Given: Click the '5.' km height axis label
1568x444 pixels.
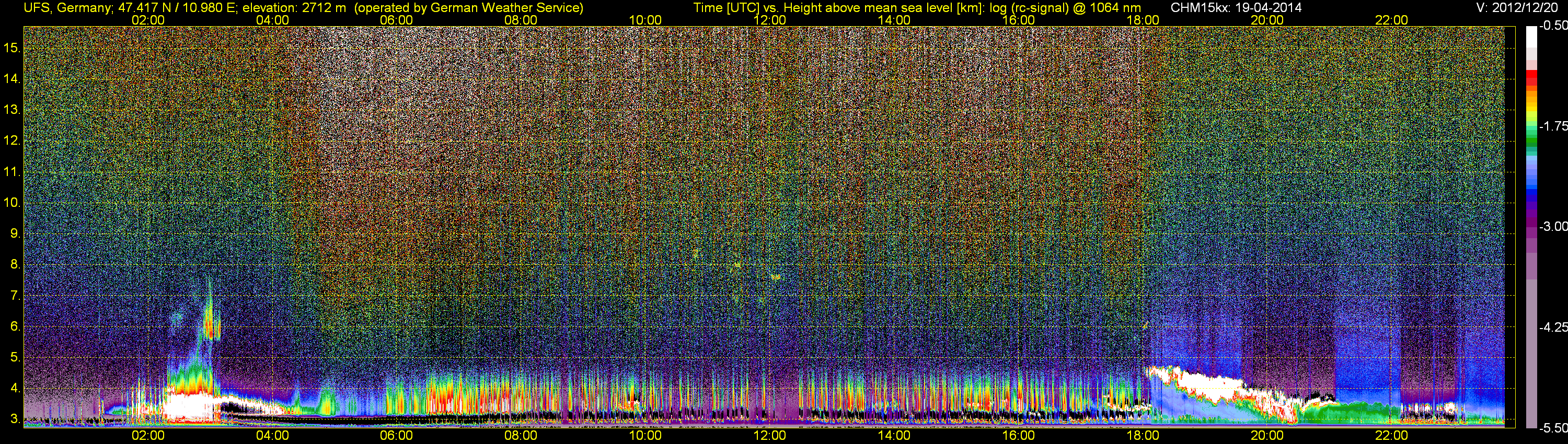Looking at the screenshot, I should click(15, 358).
